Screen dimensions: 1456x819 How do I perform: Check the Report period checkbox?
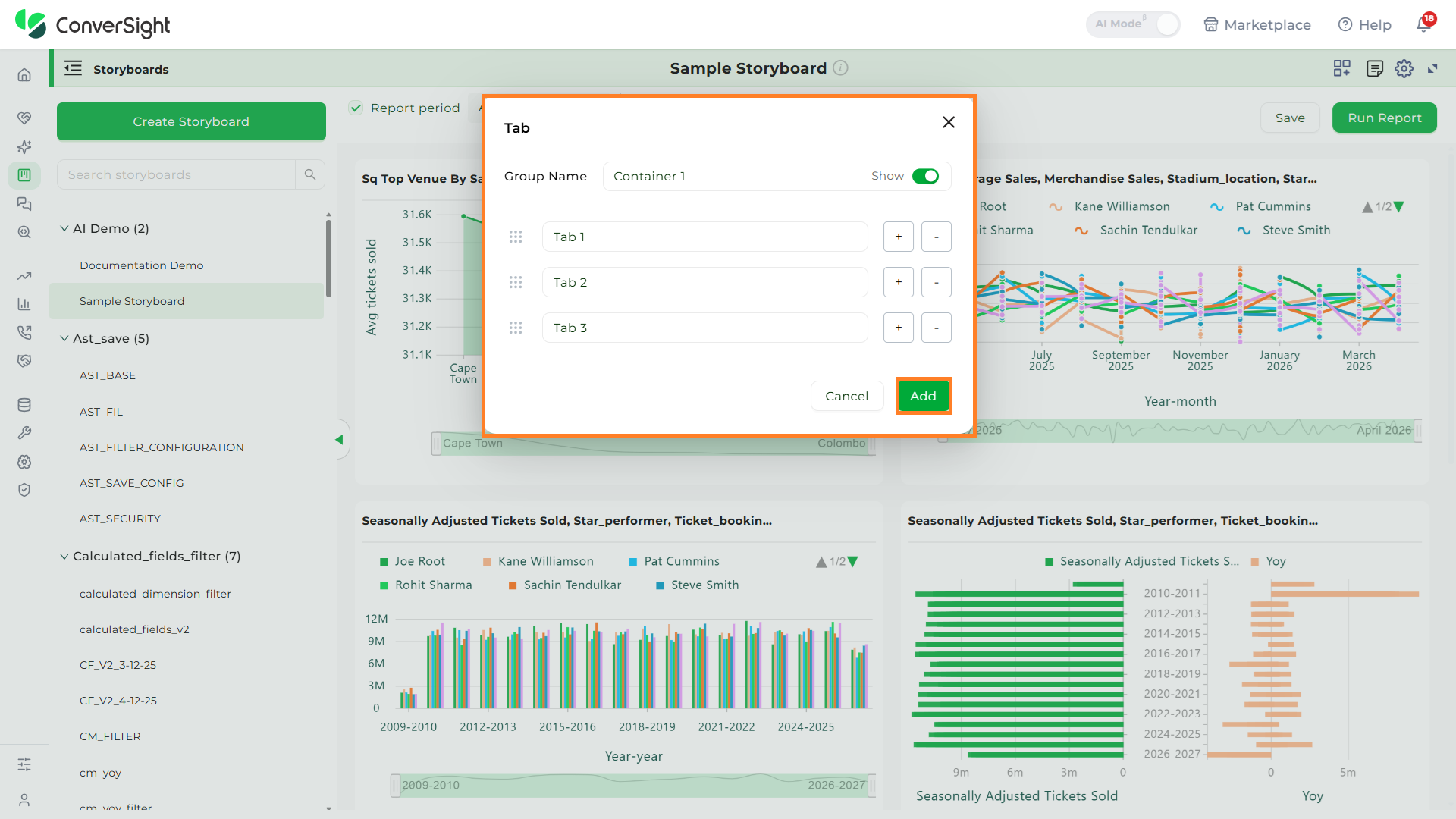click(356, 108)
